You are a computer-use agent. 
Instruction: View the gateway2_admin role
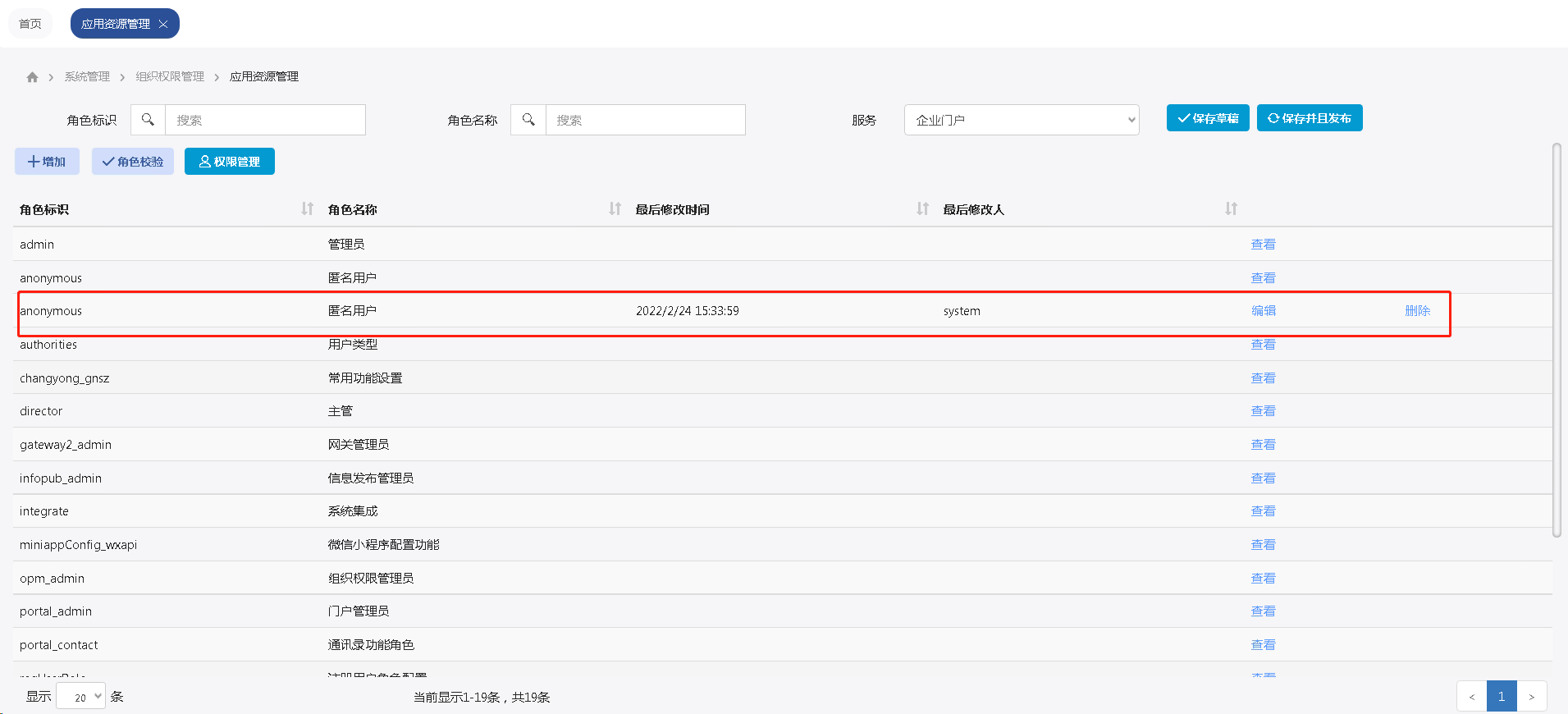(x=1263, y=445)
